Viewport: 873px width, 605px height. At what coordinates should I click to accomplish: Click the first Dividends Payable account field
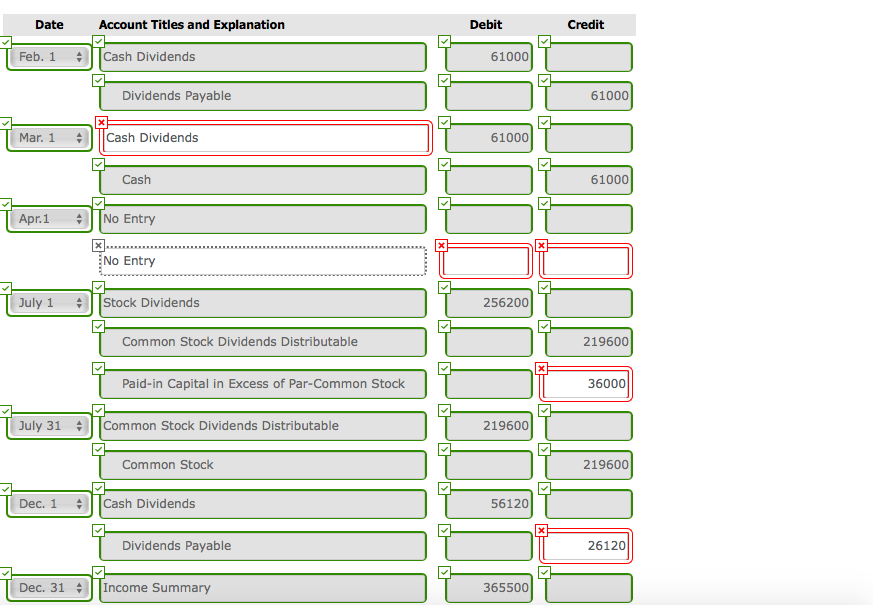click(263, 96)
